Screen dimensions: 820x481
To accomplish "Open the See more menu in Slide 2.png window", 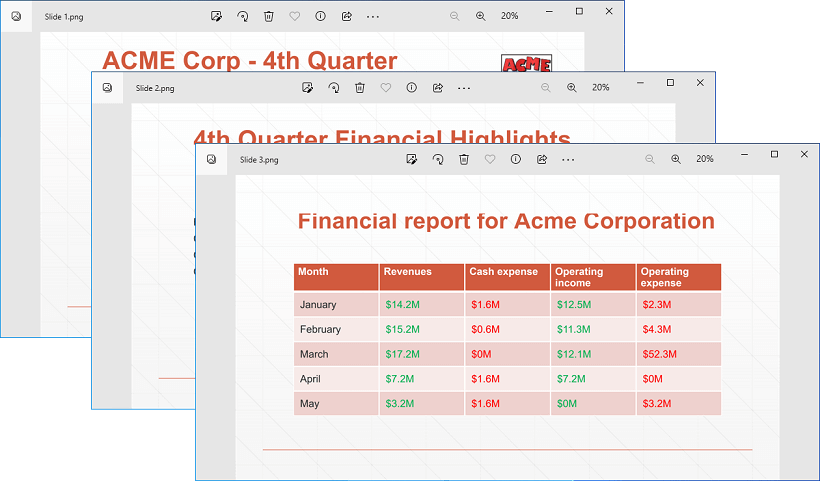I will tap(464, 88).
